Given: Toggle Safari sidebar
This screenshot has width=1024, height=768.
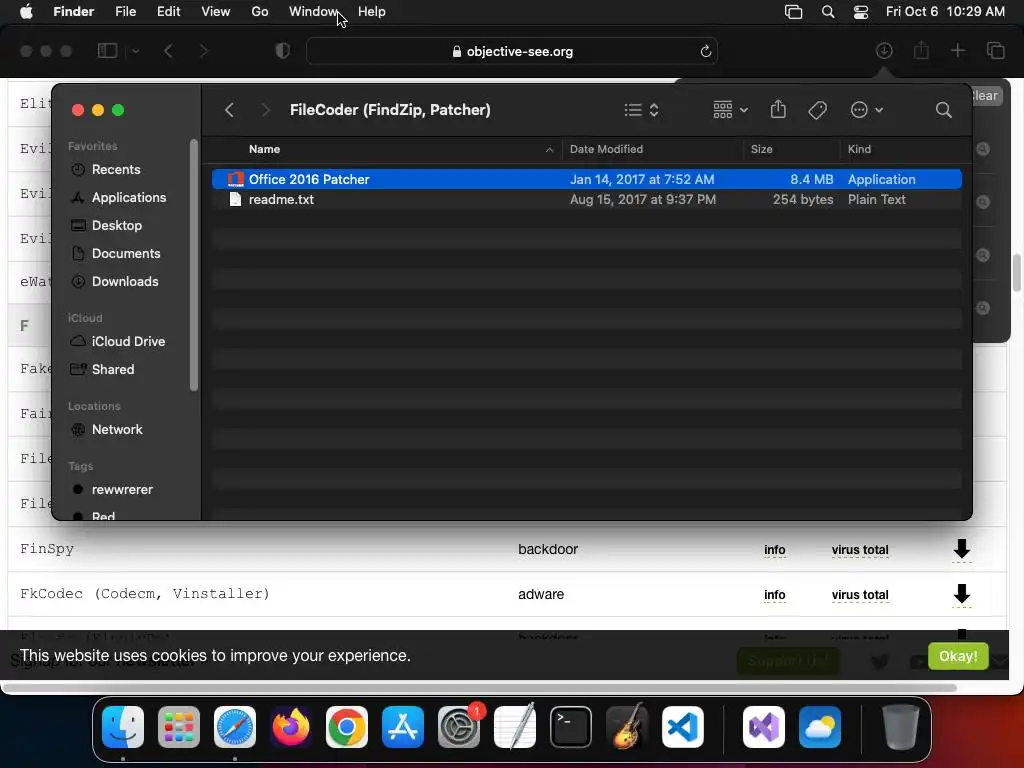Looking at the screenshot, I should coord(107,51).
